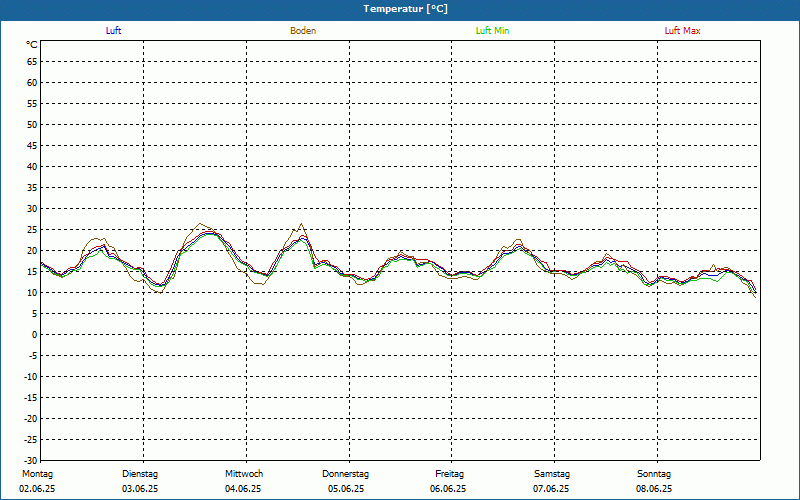This screenshot has width=800, height=500.
Task: Click the -30 y-axis value
Action: 31,460
